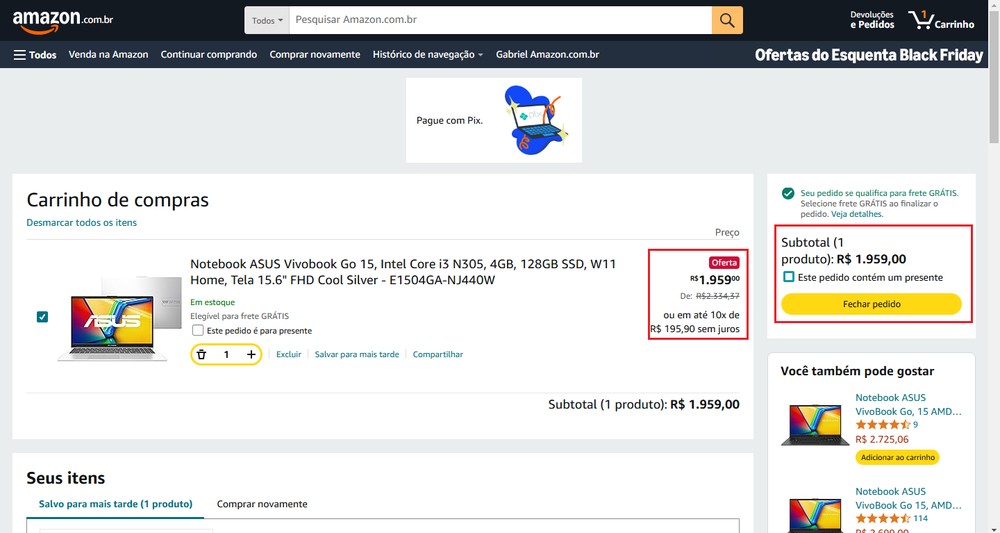This screenshot has width=1000, height=533.
Task: Switch to Comprar novamente tab under Seus itens
Action: [262, 504]
